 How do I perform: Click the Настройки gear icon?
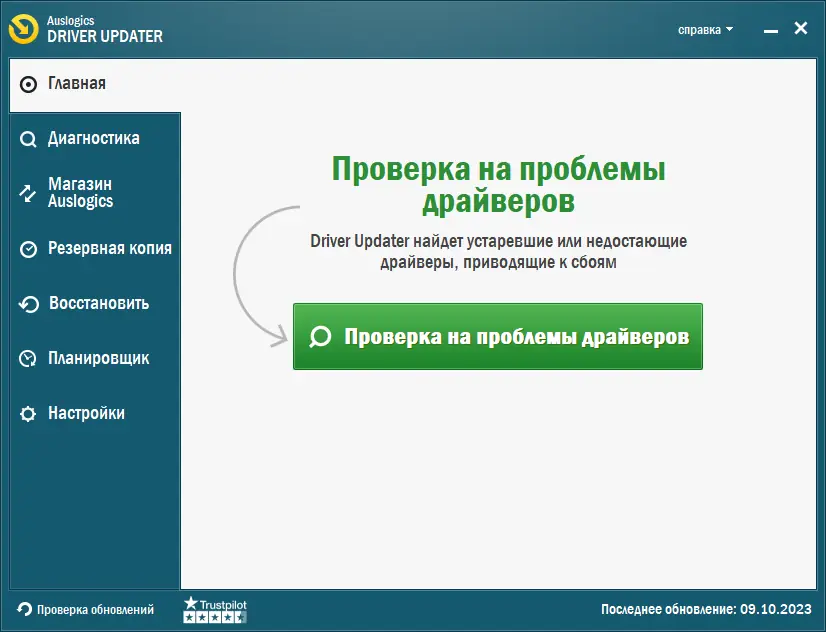pos(28,414)
